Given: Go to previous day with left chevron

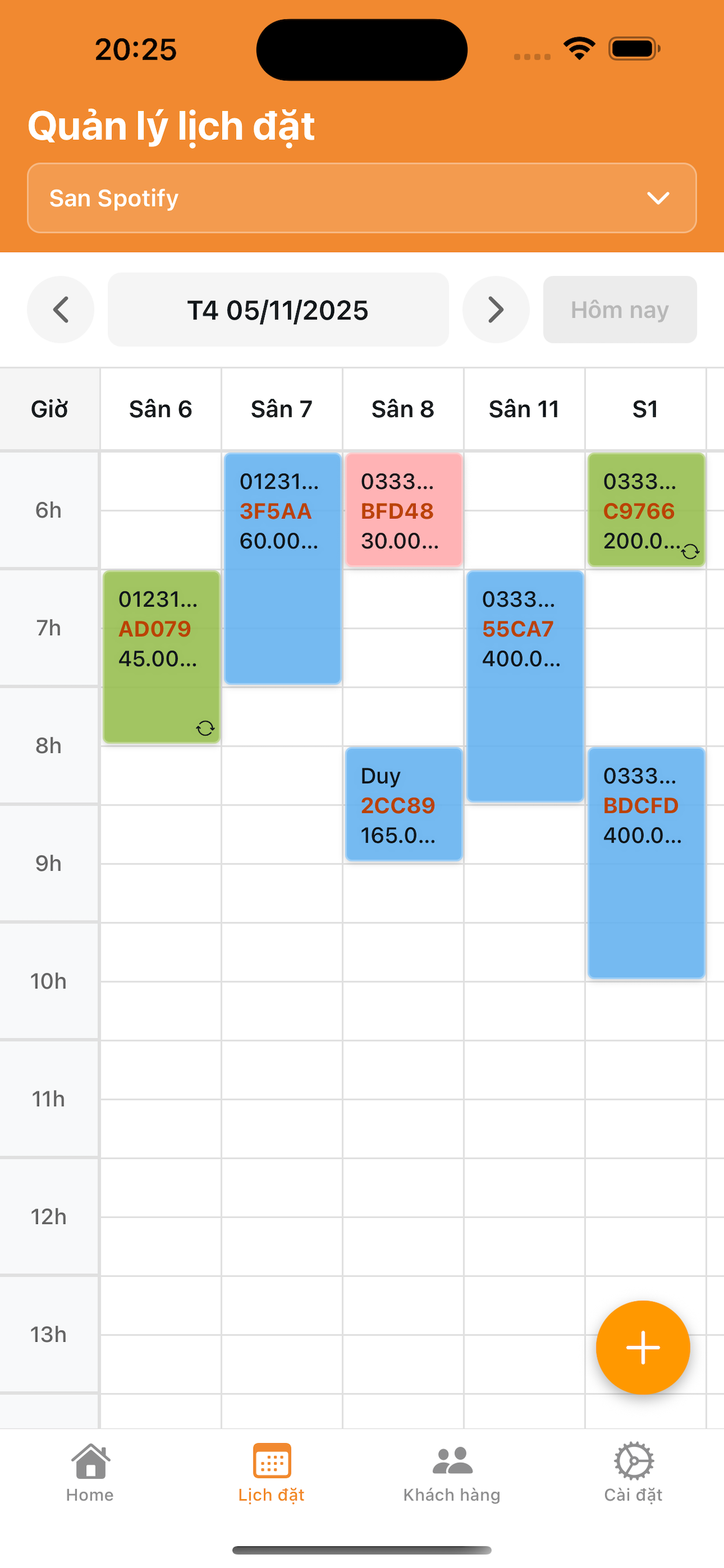Looking at the screenshot, I should [x=61, y=310].
